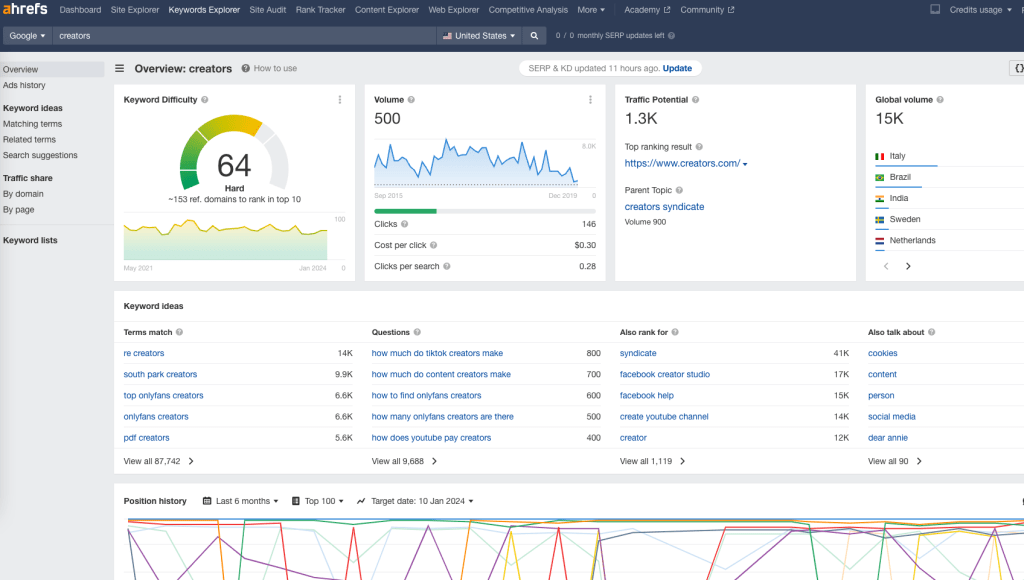Open Rank Tracker

tap(320, 10)
